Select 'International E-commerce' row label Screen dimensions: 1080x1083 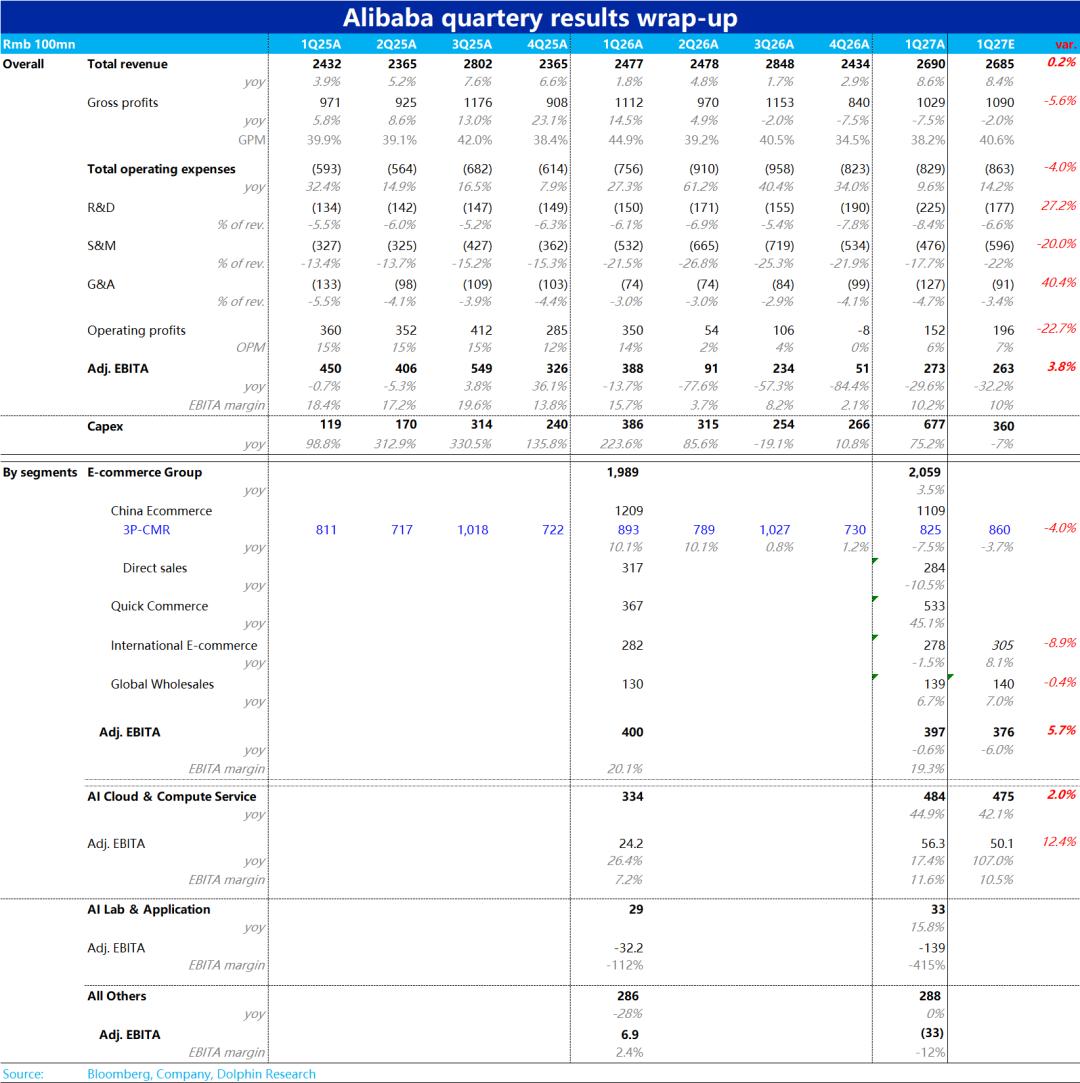point(184,646)
